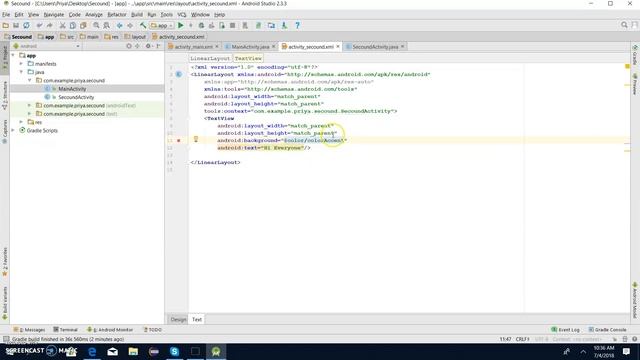Run the app with green play button
Image resolution: width=640 pixels, height=360 pixels.
point(180,25)
